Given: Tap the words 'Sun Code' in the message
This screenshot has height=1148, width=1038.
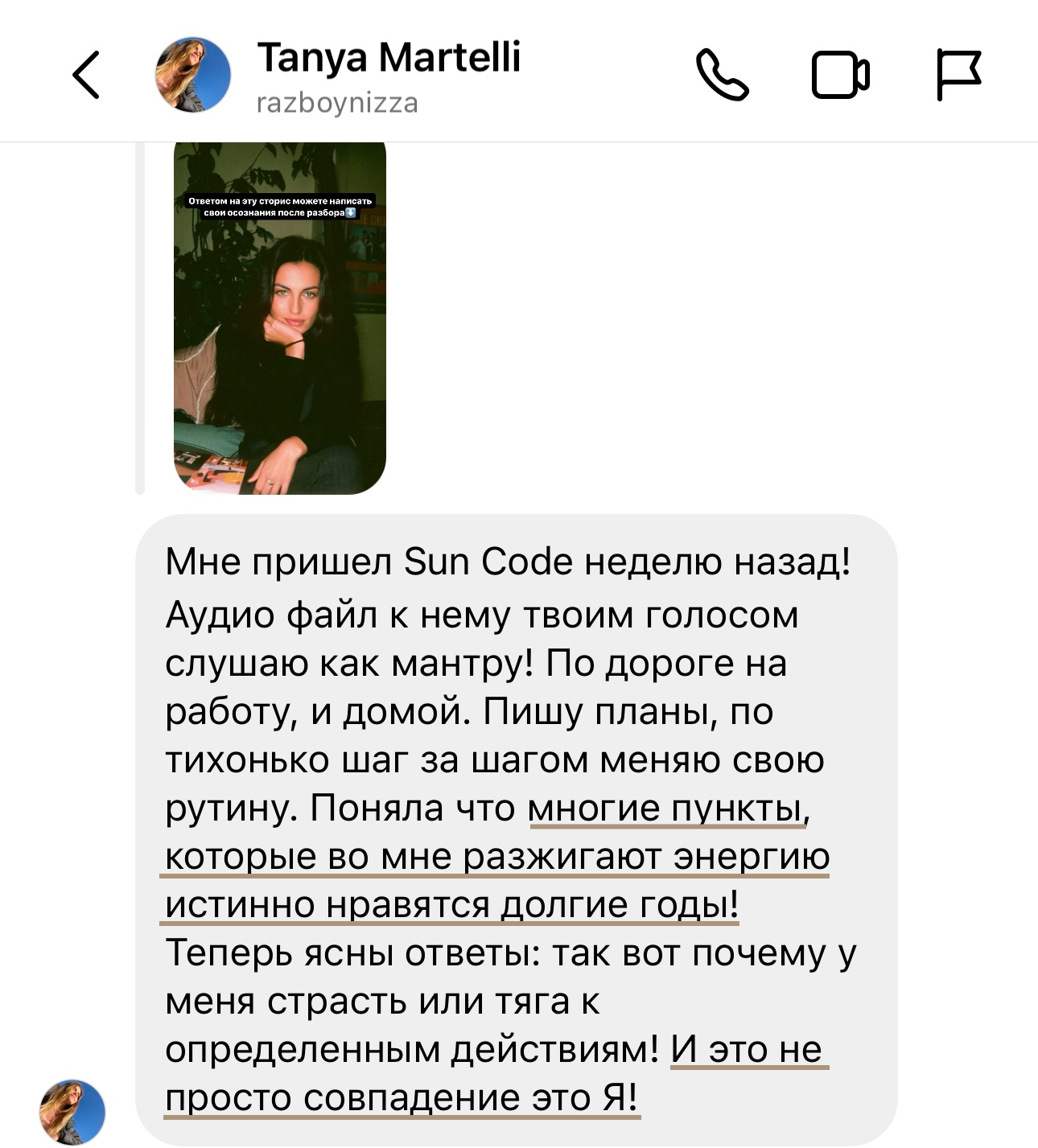Looking at the screenshot, I should click(488, 562).
